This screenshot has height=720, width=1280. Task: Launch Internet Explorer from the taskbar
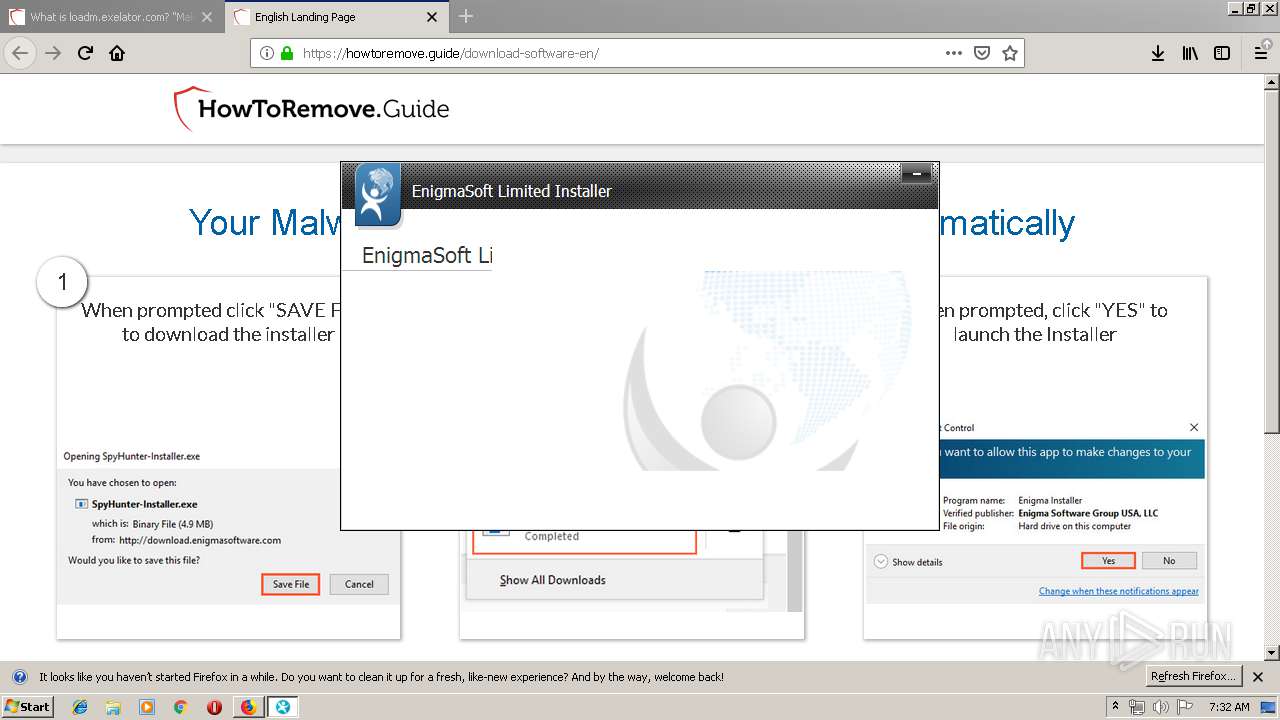pos(80,707)
